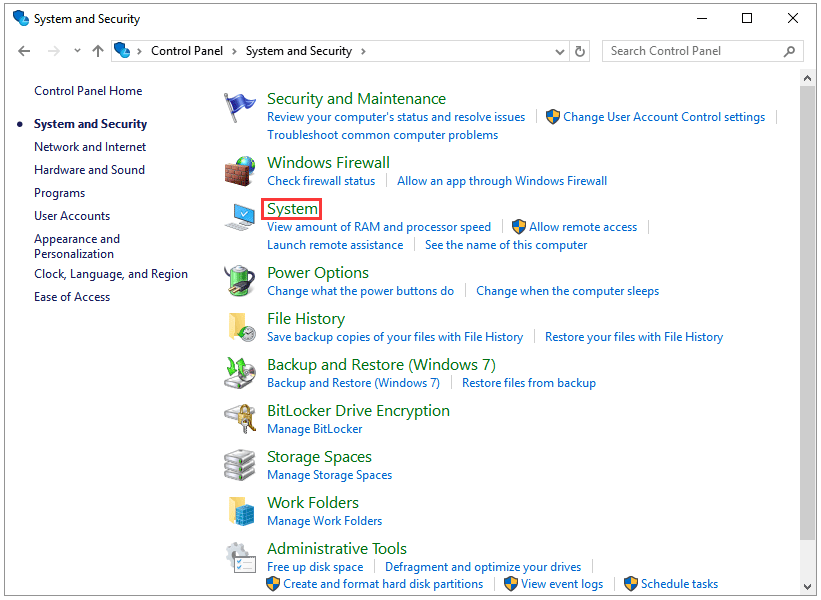Image resolution: width=821 pixels, height=600 pixels.
Task: Click the BitLocker lock and key icon
Action: (x=240, y=419)
